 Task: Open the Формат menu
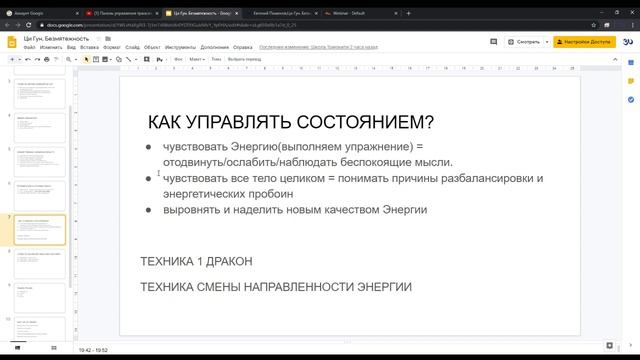112,47
